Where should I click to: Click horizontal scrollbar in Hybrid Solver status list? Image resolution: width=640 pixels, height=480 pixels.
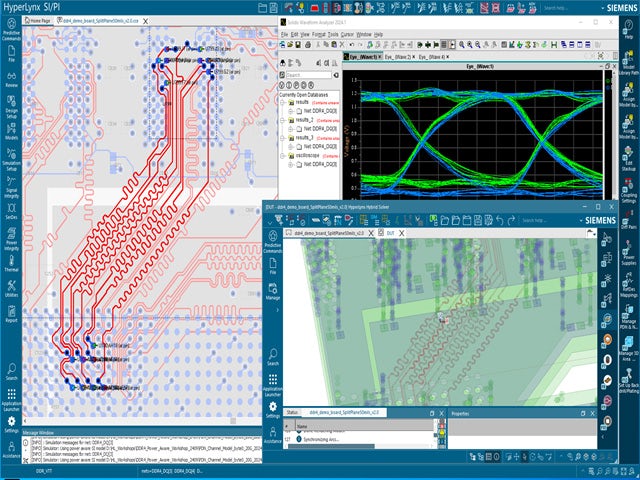(x=331, y=446)
